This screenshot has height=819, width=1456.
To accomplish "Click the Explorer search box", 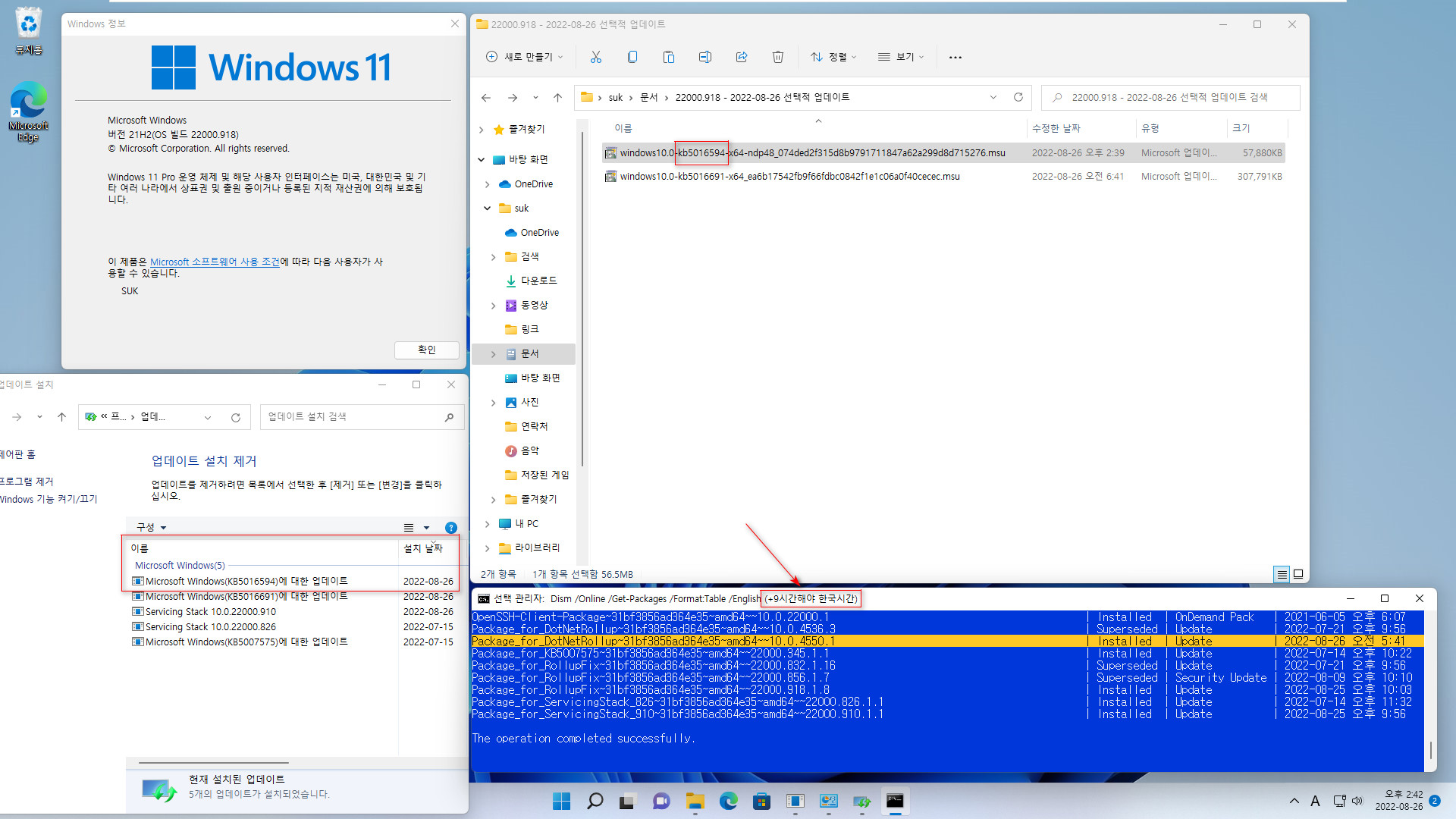I will pos(1172,98).
